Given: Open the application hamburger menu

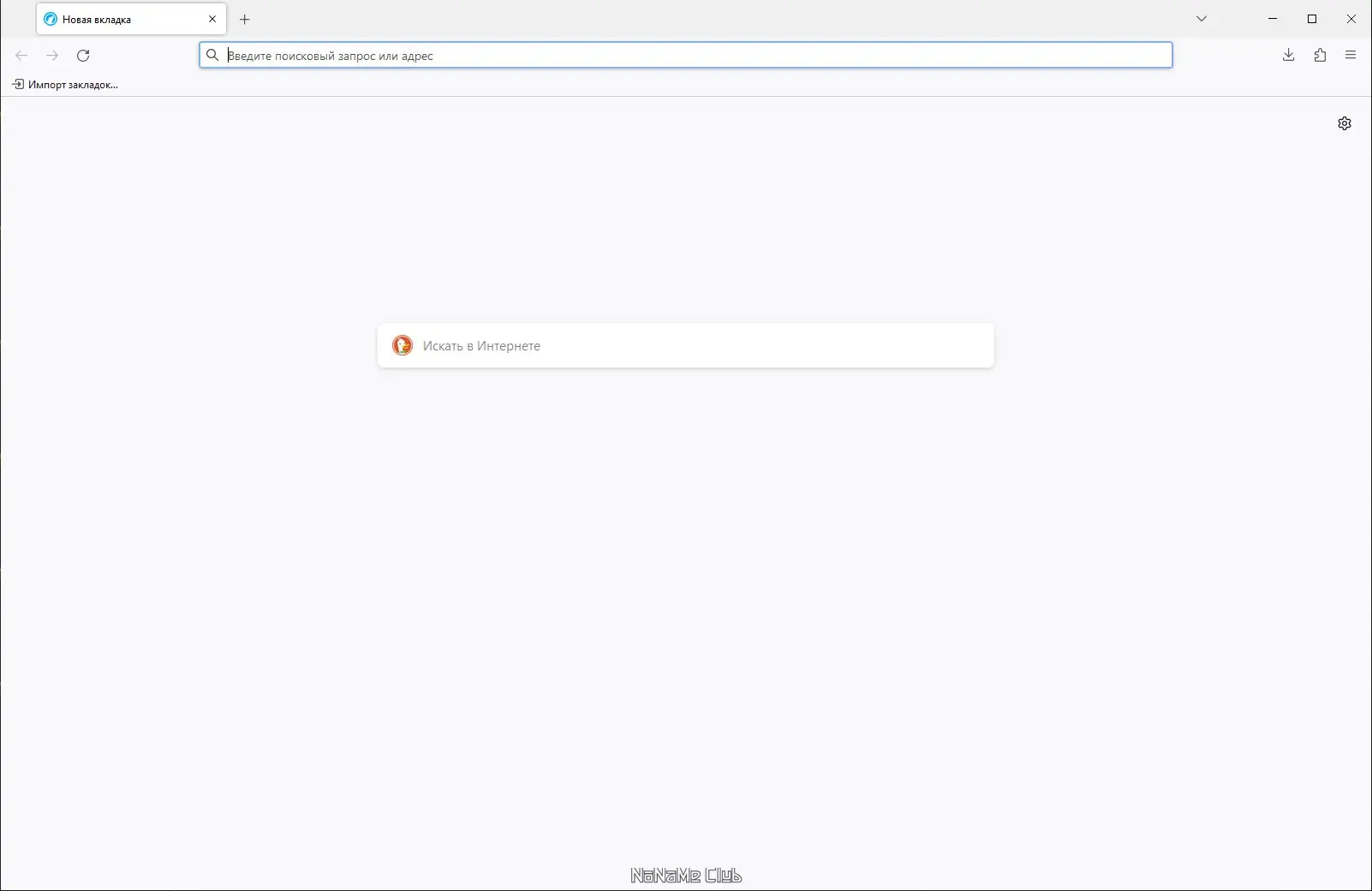Looking at the screenshot, I should click(1351, 56).
